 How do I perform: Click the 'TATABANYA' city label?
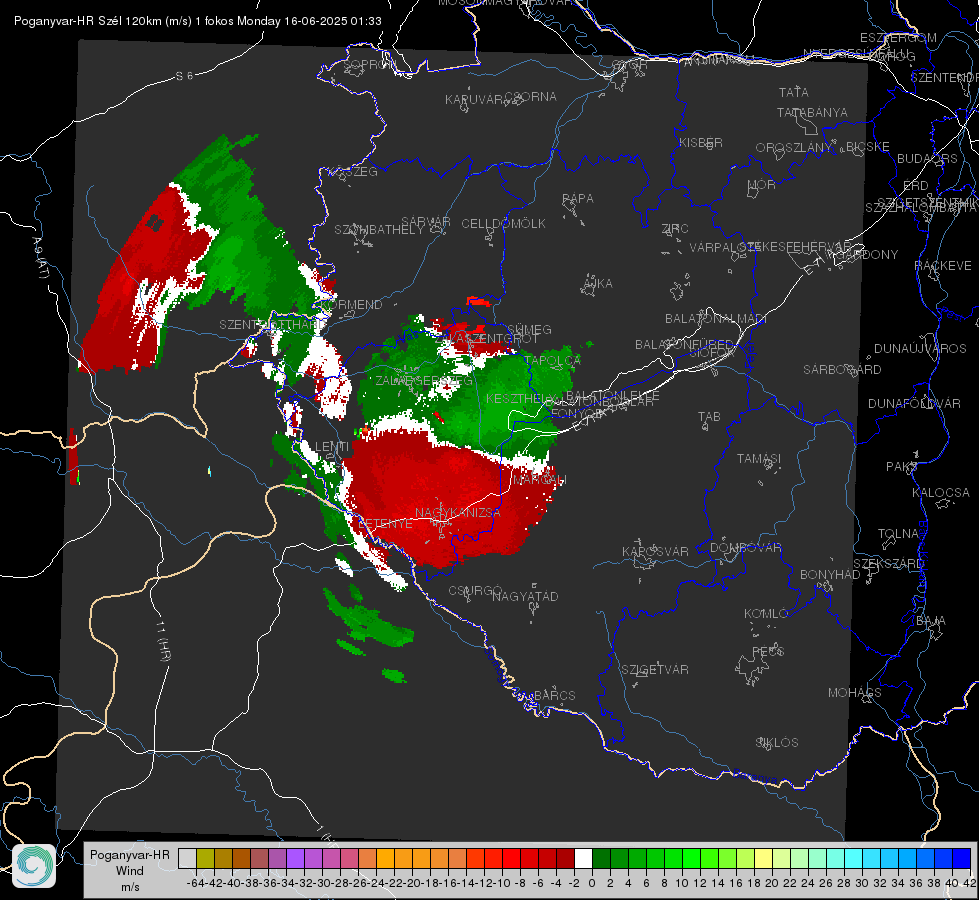click(812, 112)
